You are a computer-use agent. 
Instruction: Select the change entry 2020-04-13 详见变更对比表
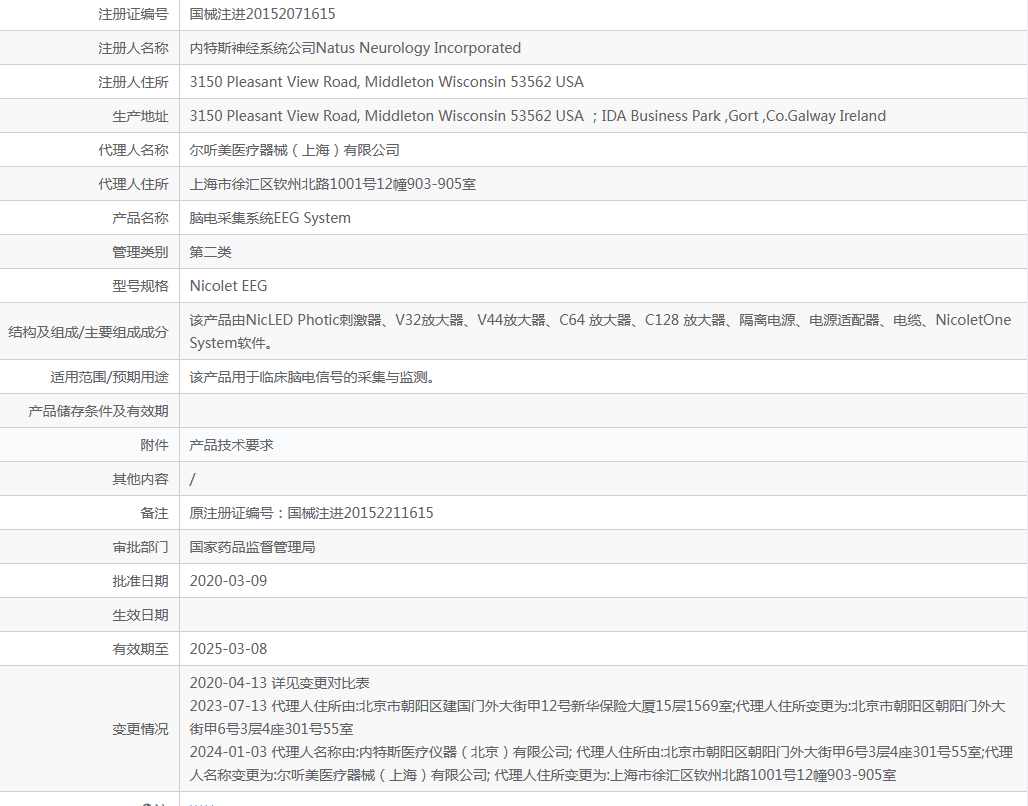coord(280,683)
